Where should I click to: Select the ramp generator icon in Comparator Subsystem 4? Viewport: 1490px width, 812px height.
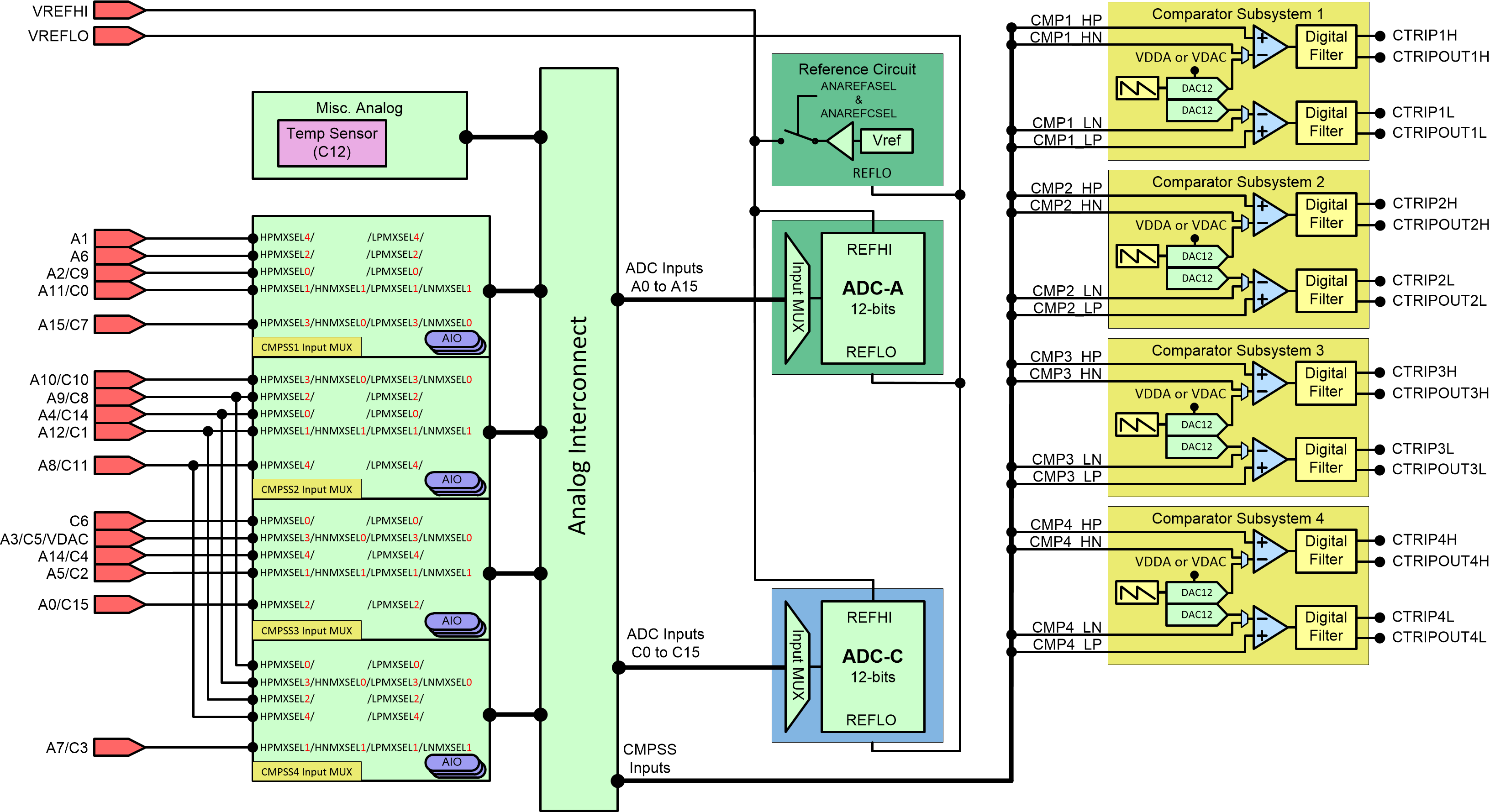click(1137, 593)
